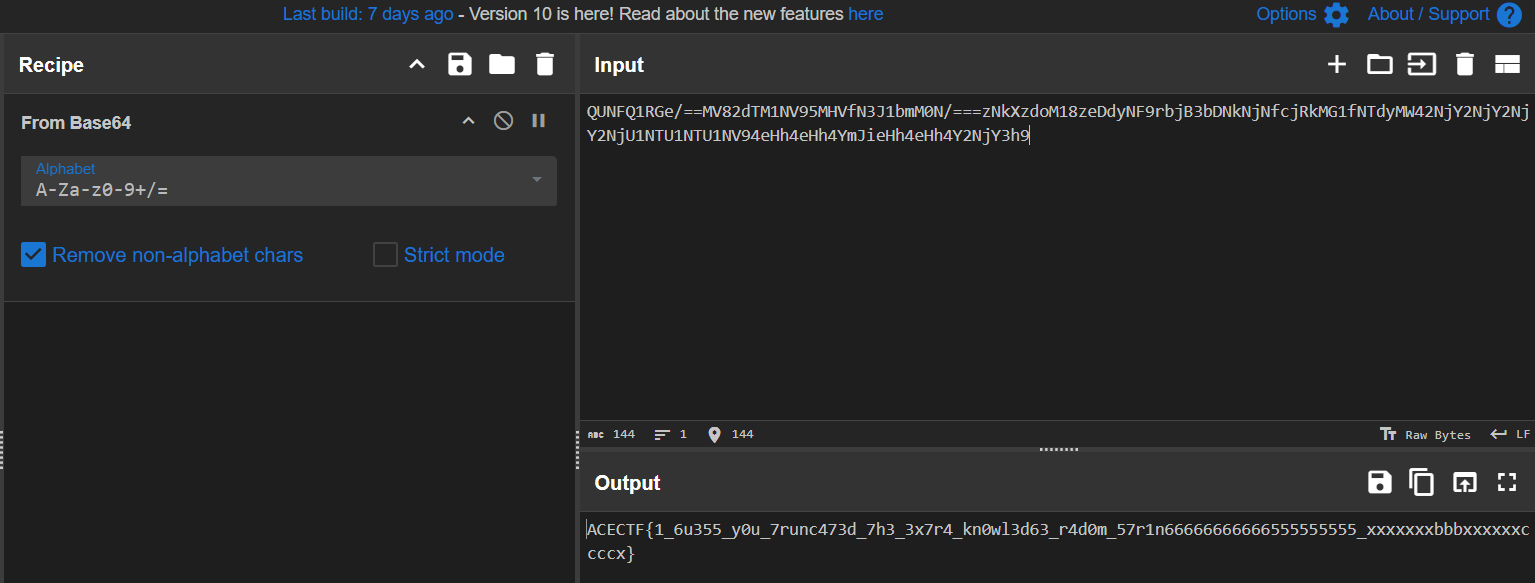Copy raw output to clipboard
Viewport: 1535px width, 583px height.
click(1421, 482)
